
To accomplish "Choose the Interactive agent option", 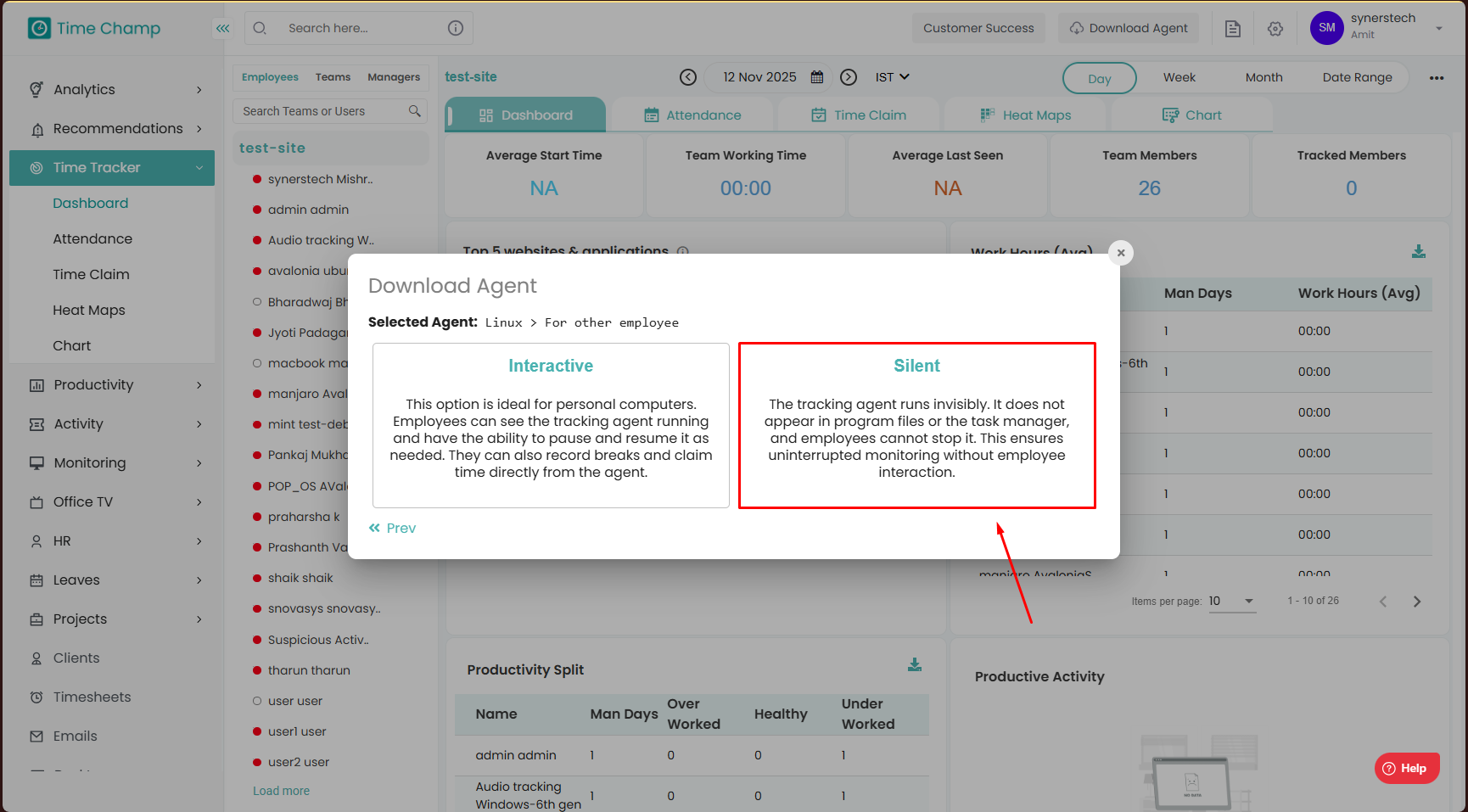I will point(551,425).
